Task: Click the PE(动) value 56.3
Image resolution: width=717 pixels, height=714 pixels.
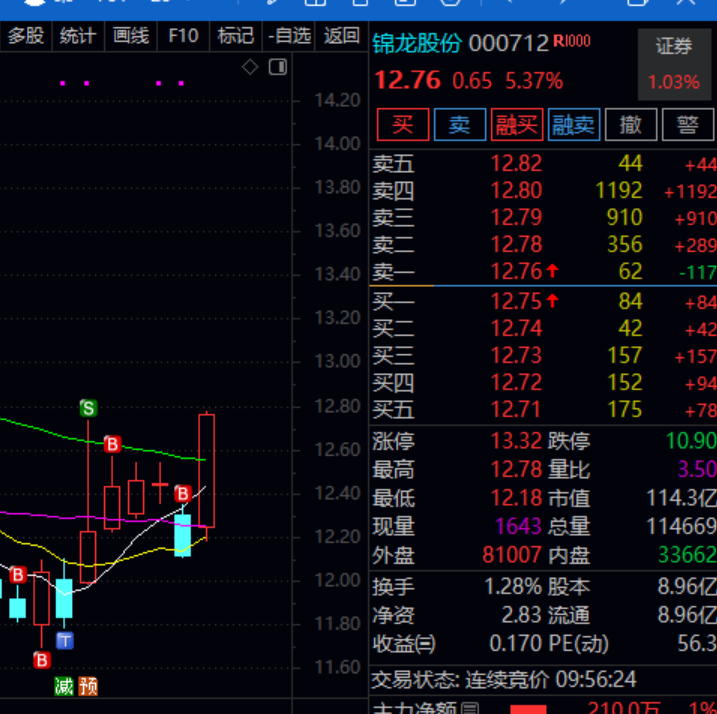Action: pos(697,644)
